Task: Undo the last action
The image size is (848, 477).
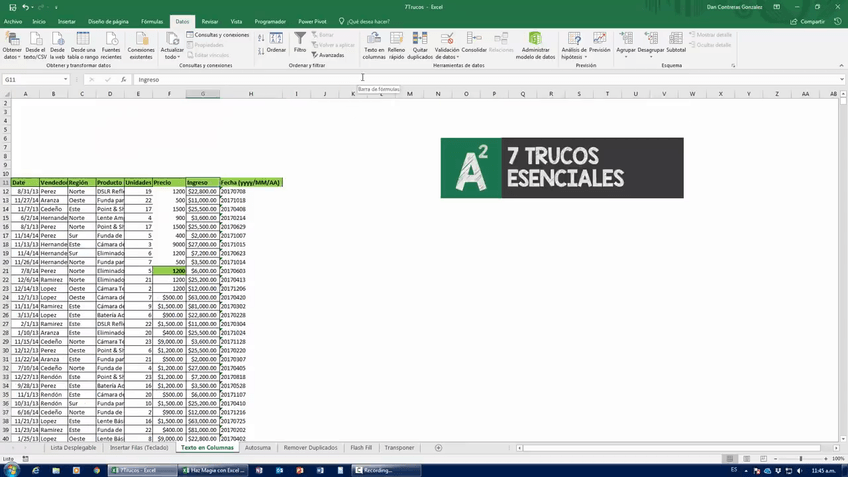Action: coord(25,7)
